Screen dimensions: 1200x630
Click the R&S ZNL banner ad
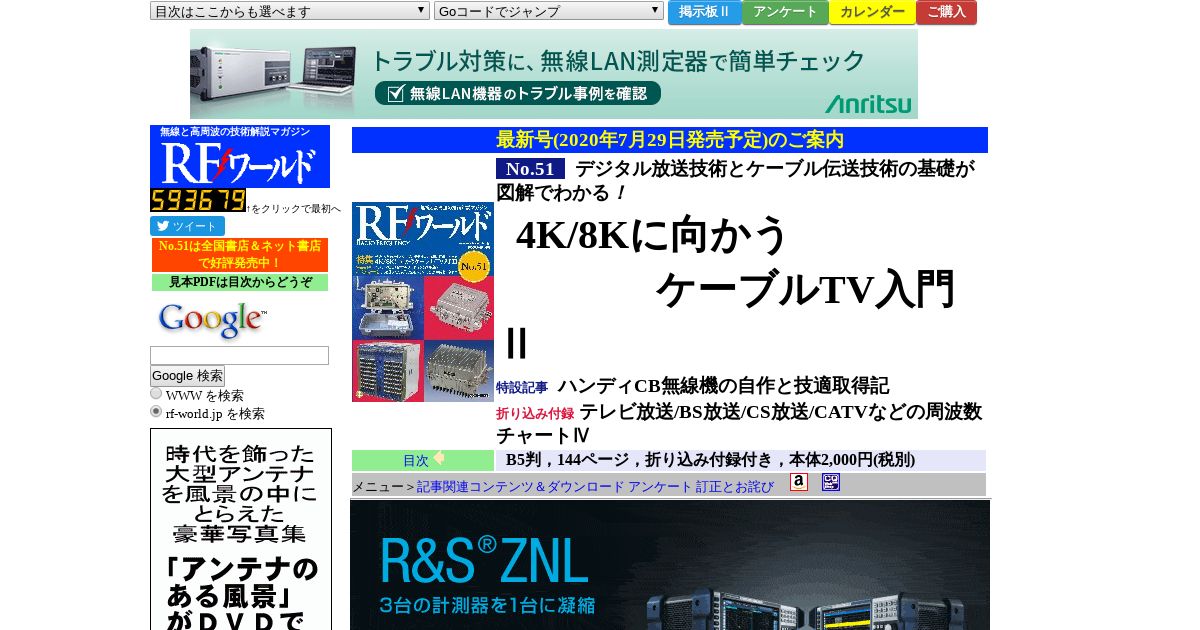tap(670, 565)
